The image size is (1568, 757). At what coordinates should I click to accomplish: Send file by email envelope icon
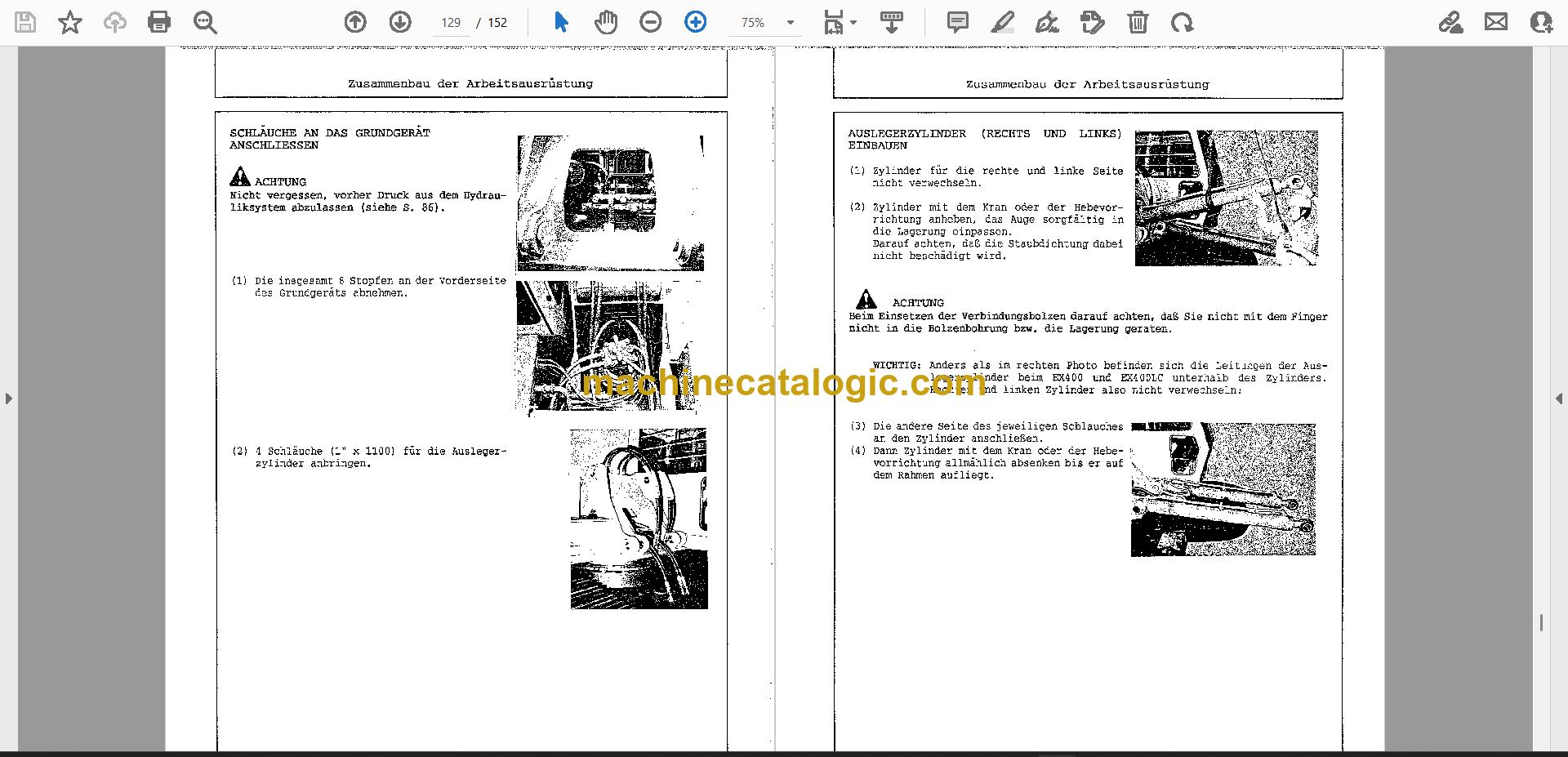click(x=1496, y=22)
